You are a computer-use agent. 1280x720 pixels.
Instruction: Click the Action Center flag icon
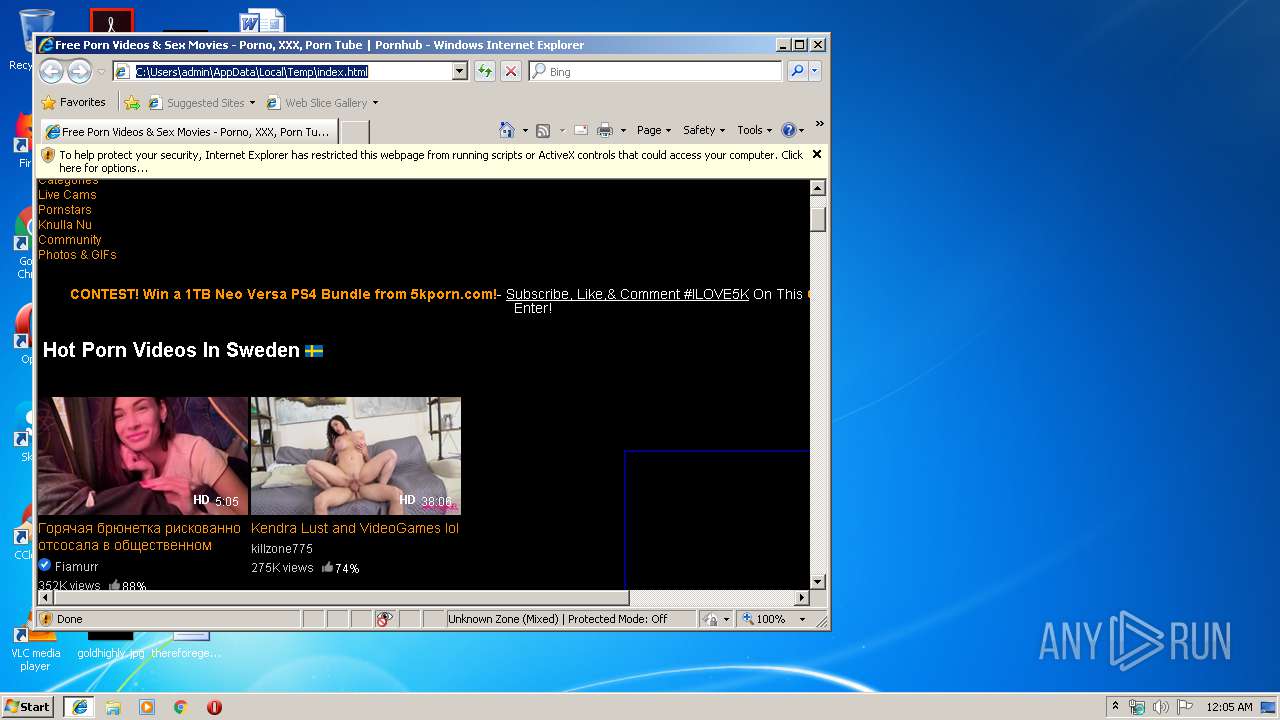[1184, 707]
